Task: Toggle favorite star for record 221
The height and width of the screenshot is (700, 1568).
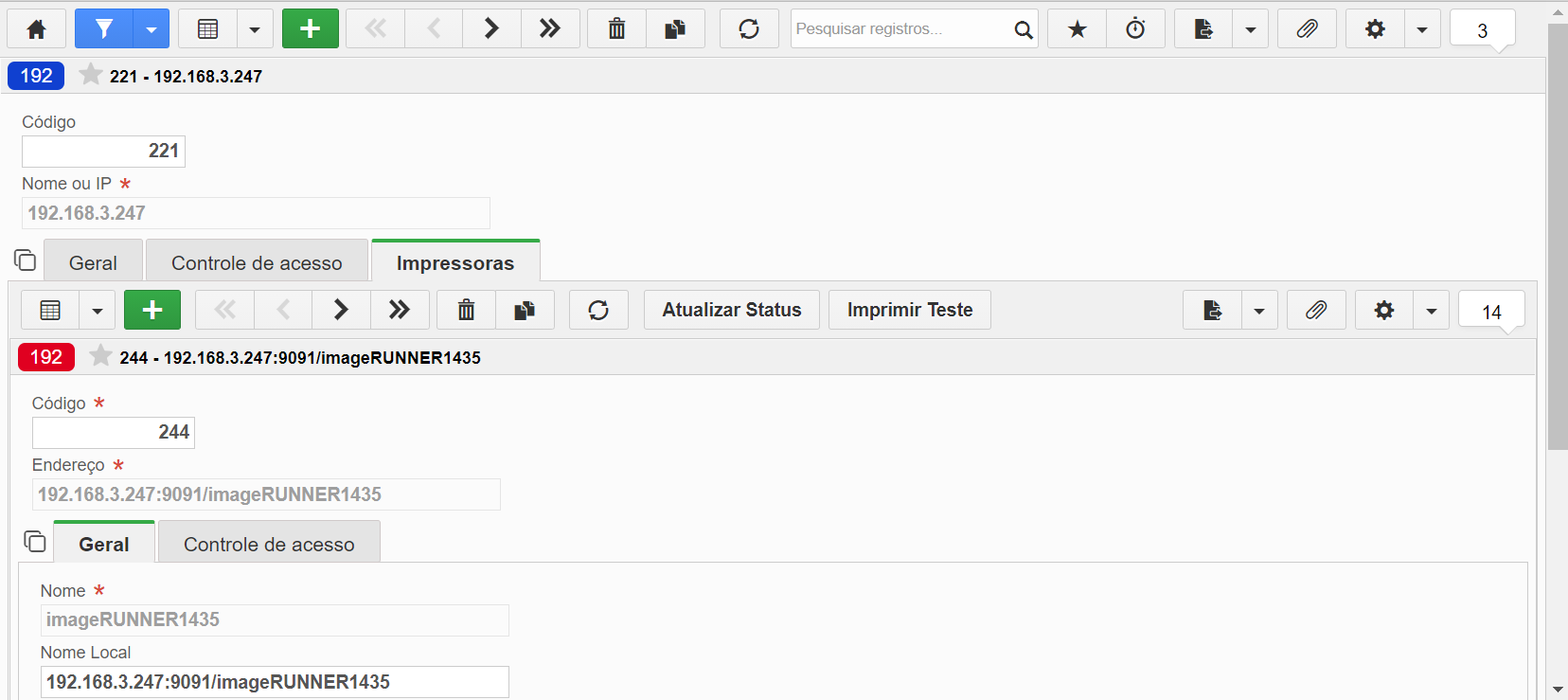Action: (x=91, y=75)
